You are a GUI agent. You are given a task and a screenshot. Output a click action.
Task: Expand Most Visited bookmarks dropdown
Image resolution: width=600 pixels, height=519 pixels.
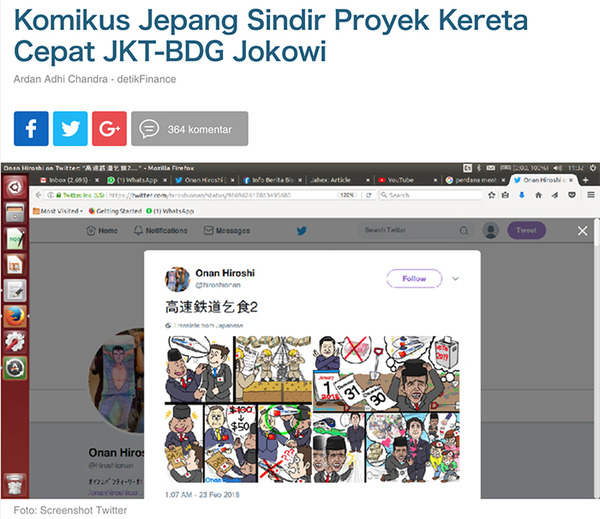click(x=58, y=211)
